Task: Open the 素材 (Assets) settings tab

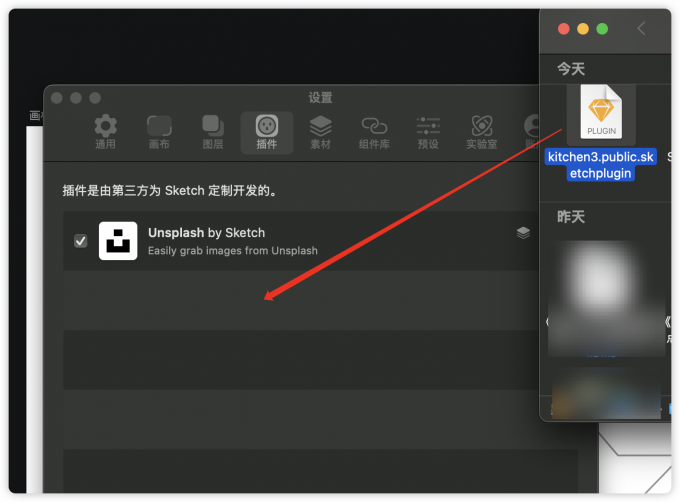Action: [x=320, y=132]
